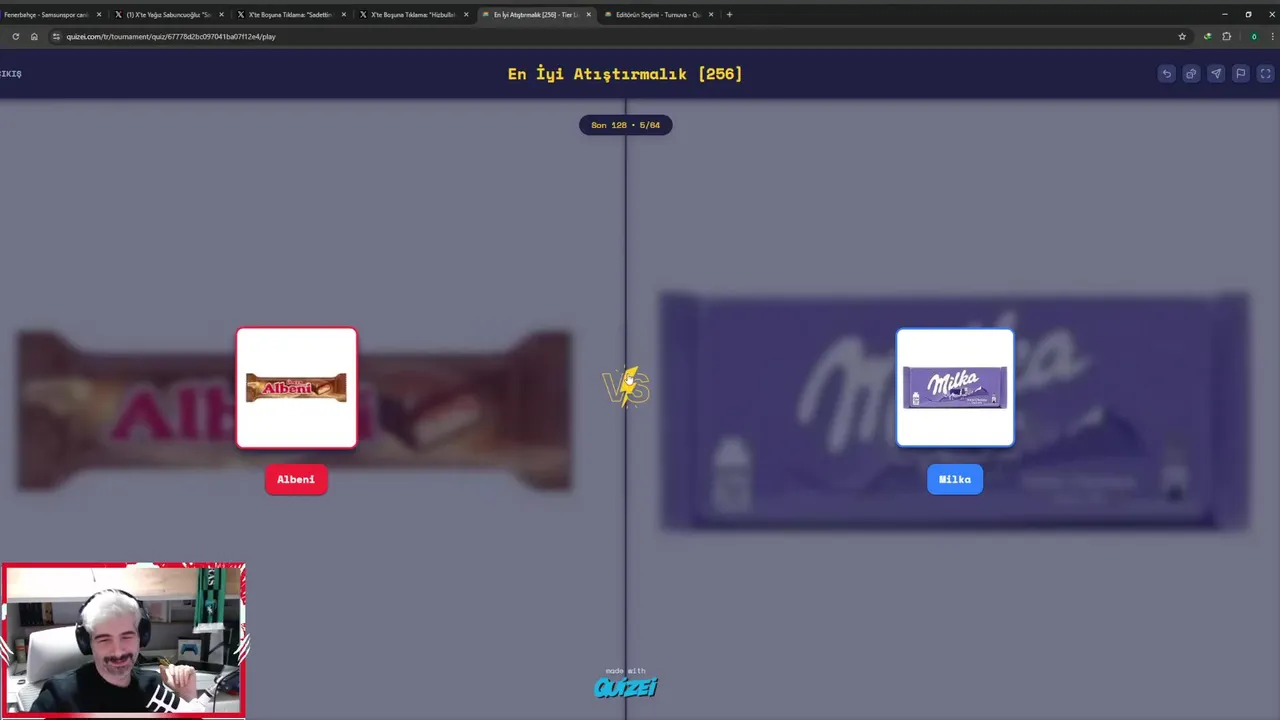Screen dimensions: 1280x720
Task: Close the 'Sadettin' Boşuna Tıklama tab
Action: coord(344,15)
